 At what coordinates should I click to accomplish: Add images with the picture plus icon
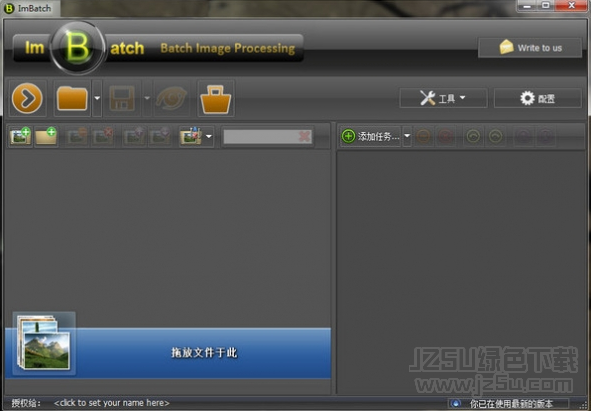20,136
